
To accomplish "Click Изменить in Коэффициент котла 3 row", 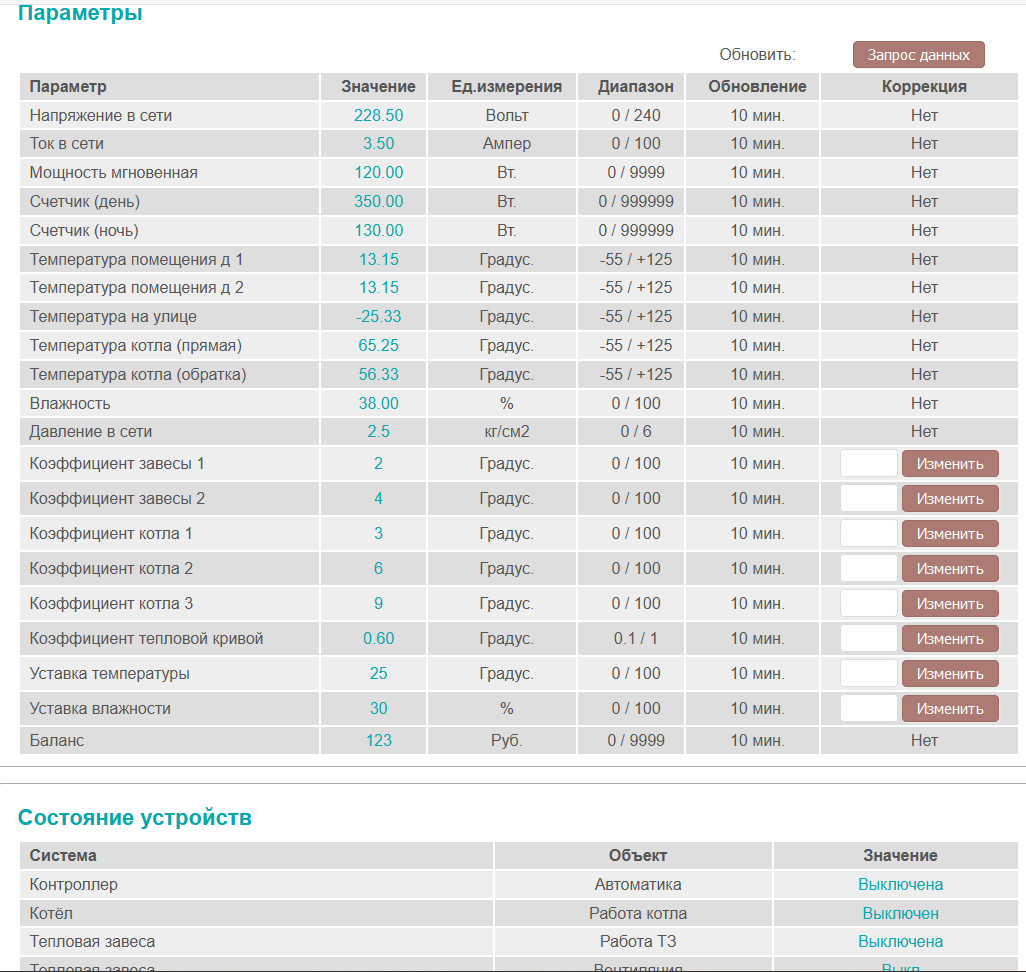I will click(950, 604).
